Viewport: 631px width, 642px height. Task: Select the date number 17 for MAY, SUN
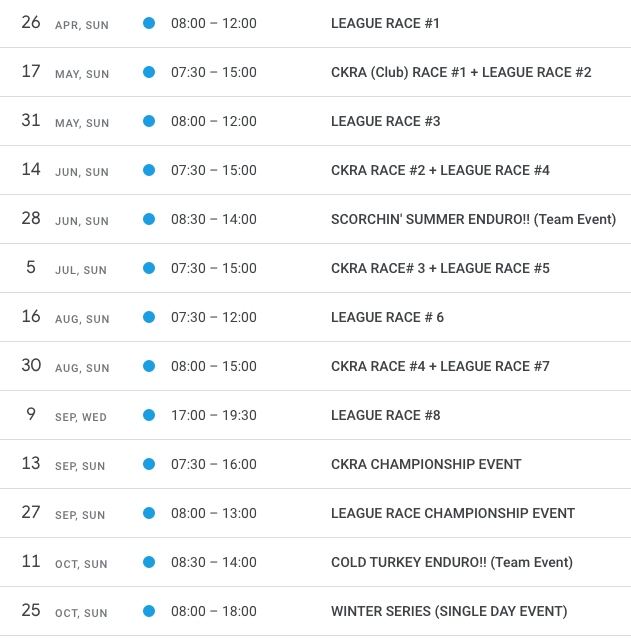tap(31, 71)
